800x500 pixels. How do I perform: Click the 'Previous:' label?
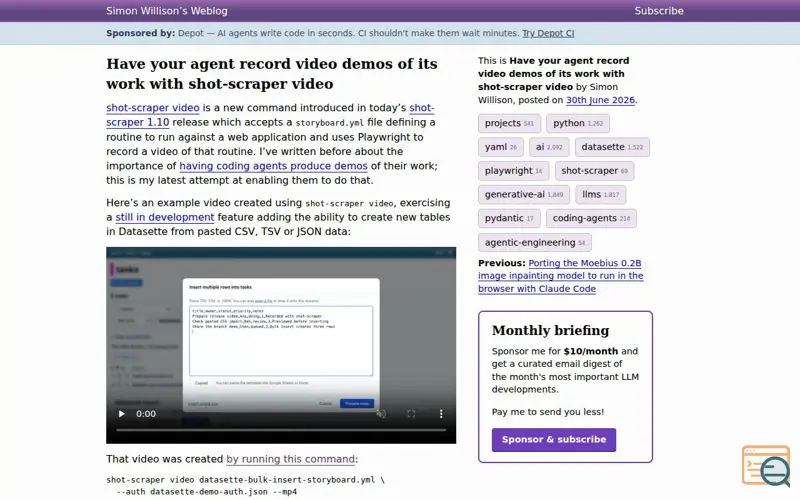(x=502, y=263)
